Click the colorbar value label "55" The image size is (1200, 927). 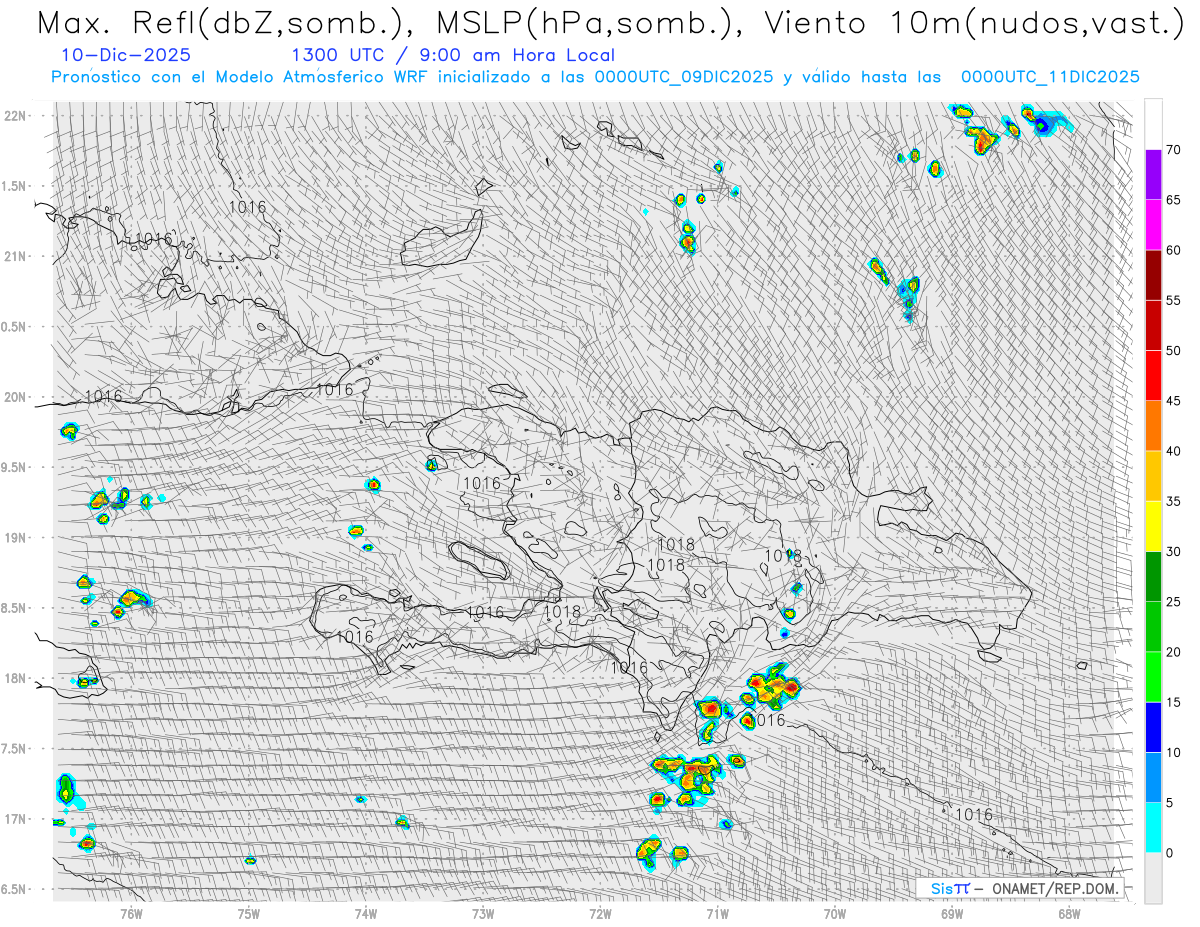click(1173, 300)
